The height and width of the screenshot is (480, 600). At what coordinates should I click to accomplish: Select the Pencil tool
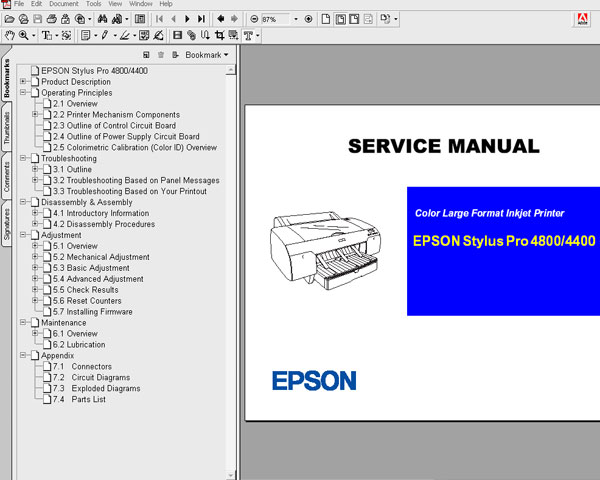[x=105, y=36]
